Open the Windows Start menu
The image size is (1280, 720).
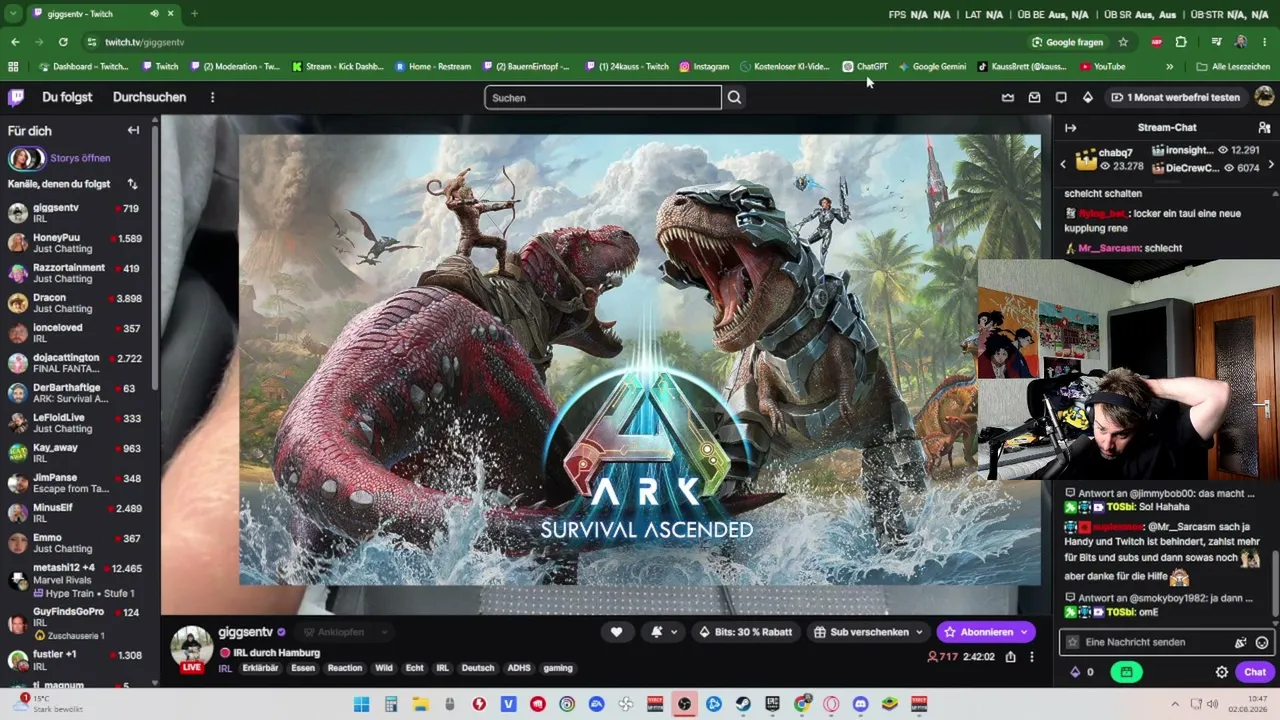(x=362, y=704)
